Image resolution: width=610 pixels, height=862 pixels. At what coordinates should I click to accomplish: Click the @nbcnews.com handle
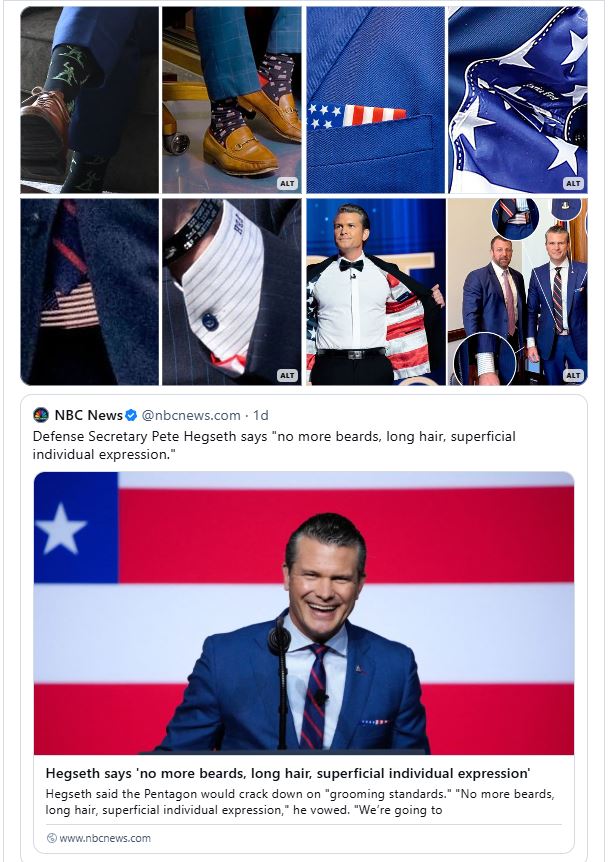tap(191, 415)
